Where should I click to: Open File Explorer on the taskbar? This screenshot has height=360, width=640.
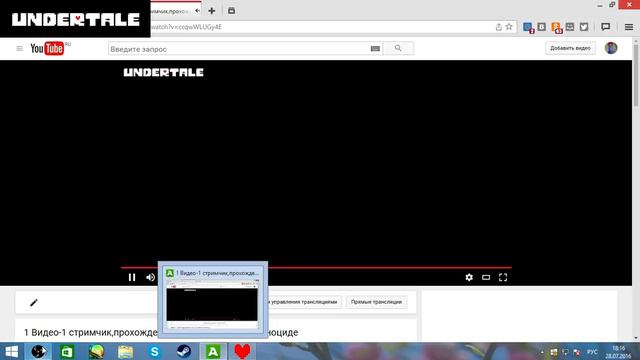(125, 351)
